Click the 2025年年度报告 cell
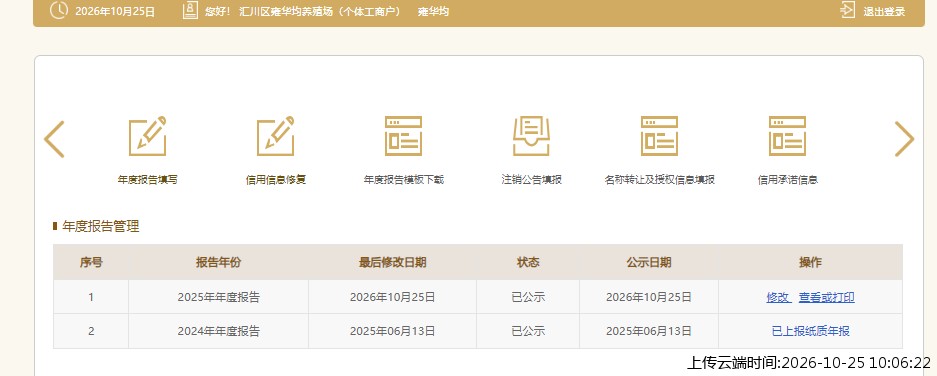The image size is (937, 376). (x=219, y=297)
